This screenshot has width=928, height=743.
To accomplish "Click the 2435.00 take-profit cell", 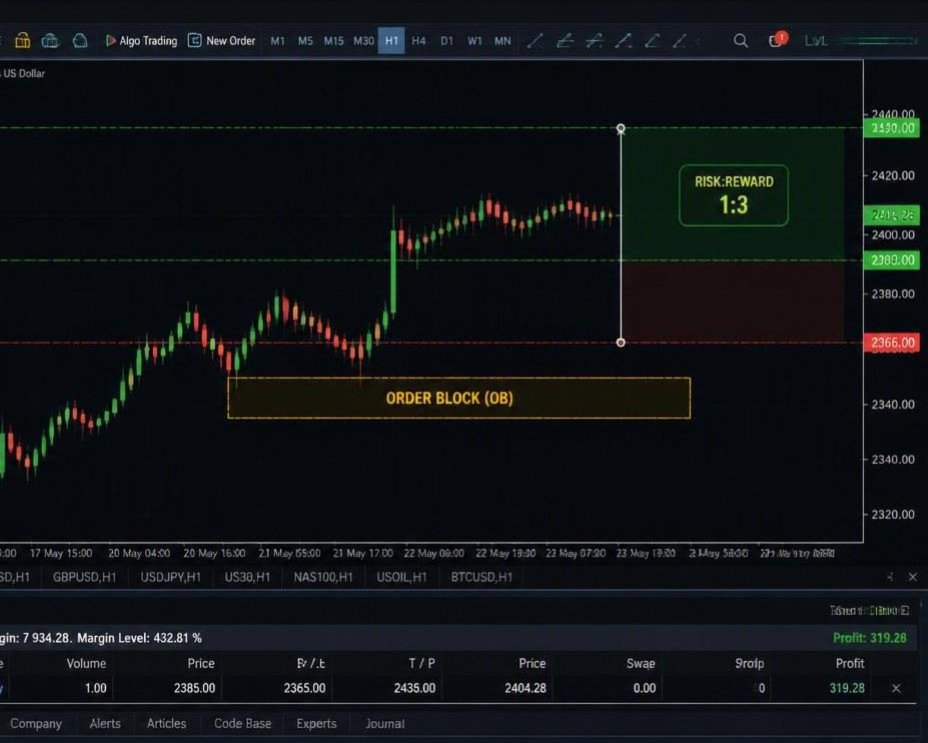I will [x=414, y=688].
